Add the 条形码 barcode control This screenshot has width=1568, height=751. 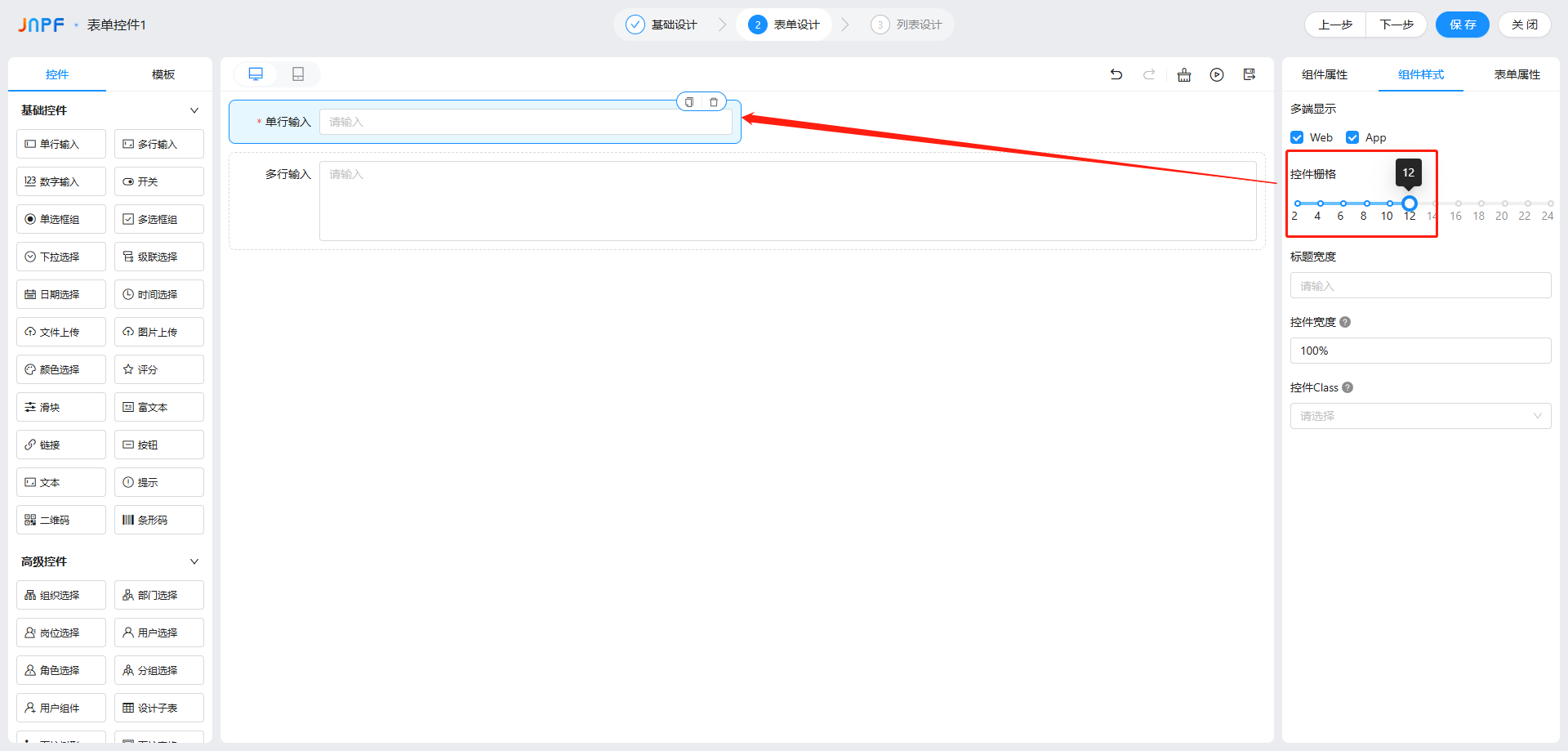pos(159,520)
